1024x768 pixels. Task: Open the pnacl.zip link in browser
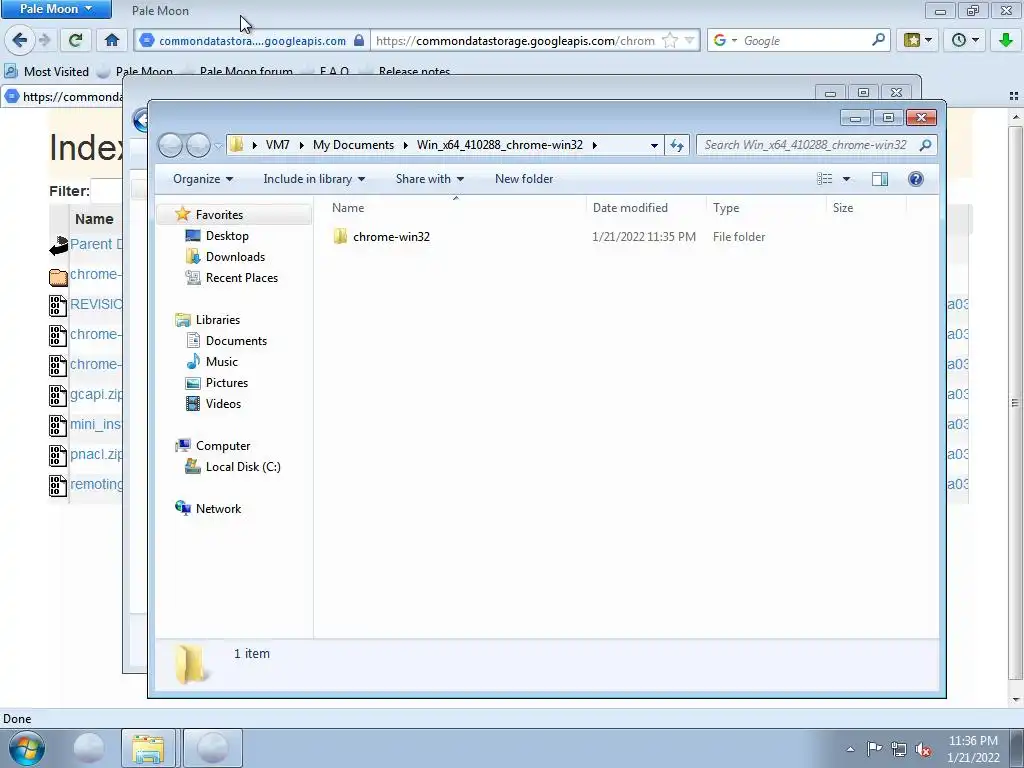point(96,454)
